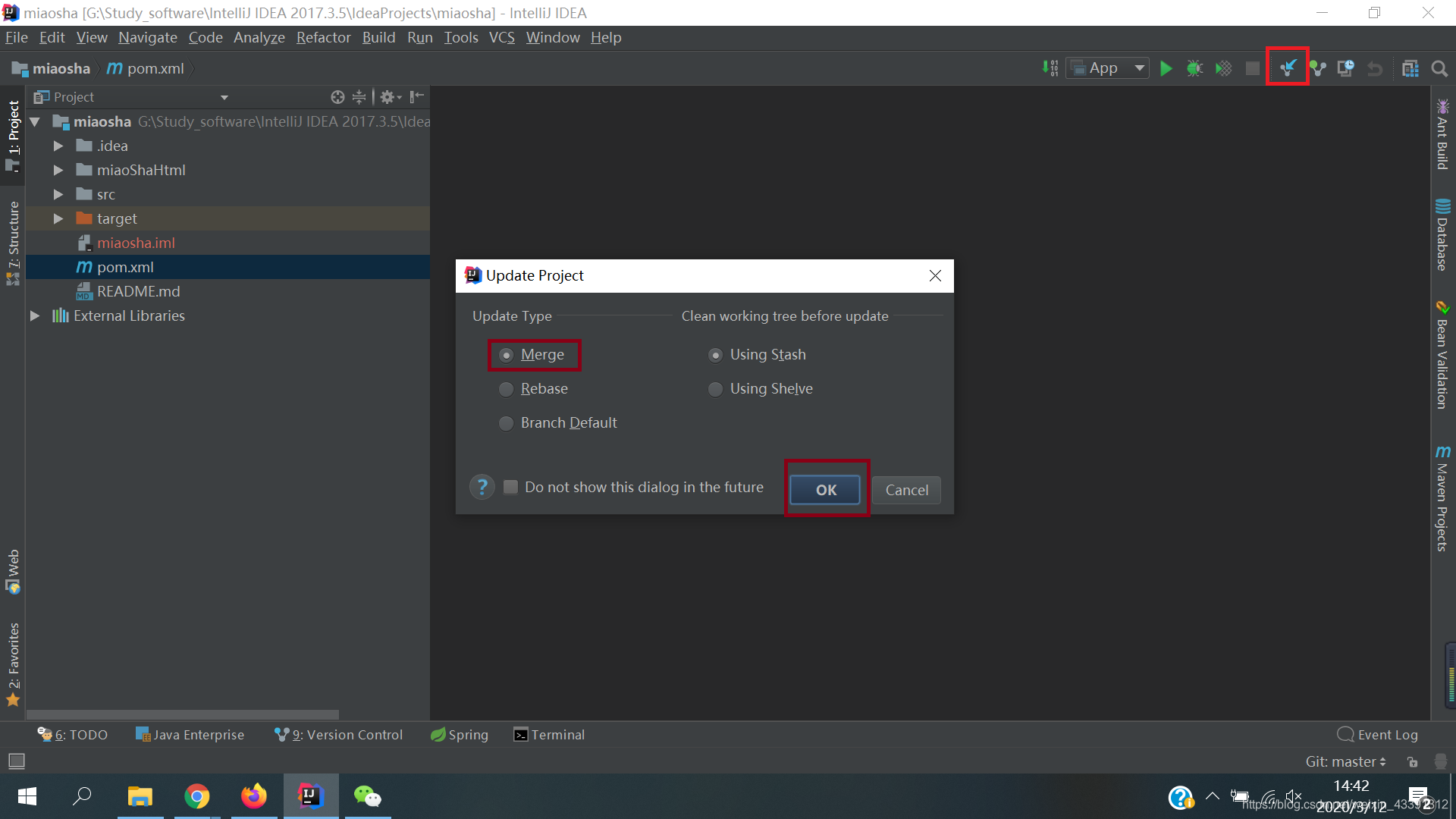
Task: Open the Version Control tool window
Action: pos(339,734)
